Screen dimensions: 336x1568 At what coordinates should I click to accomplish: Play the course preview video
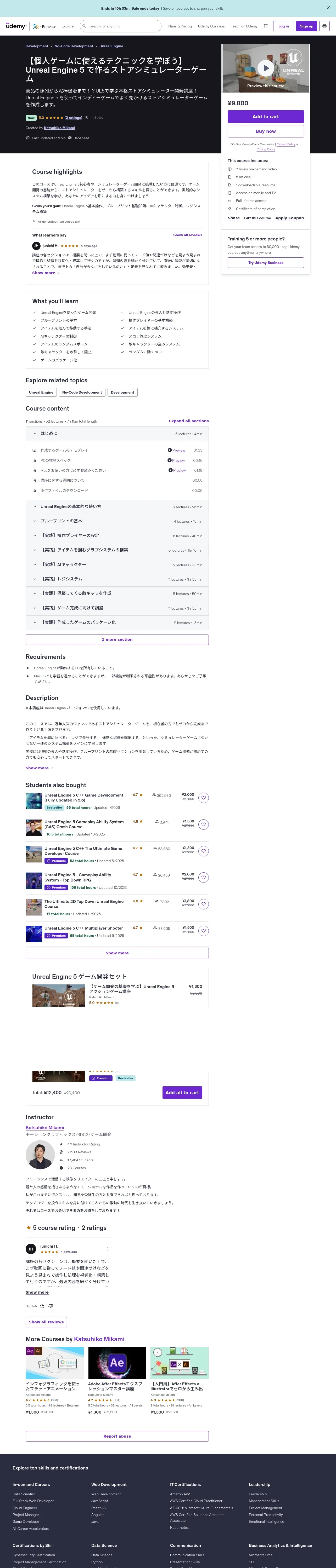(265, 68)
